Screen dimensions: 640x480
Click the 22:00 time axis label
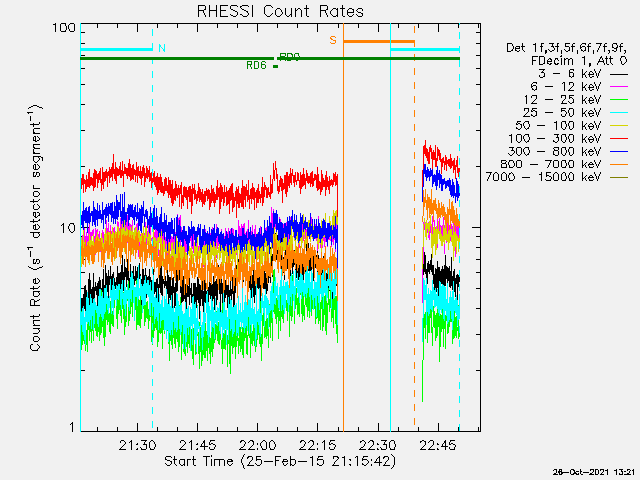click(258, 445)
